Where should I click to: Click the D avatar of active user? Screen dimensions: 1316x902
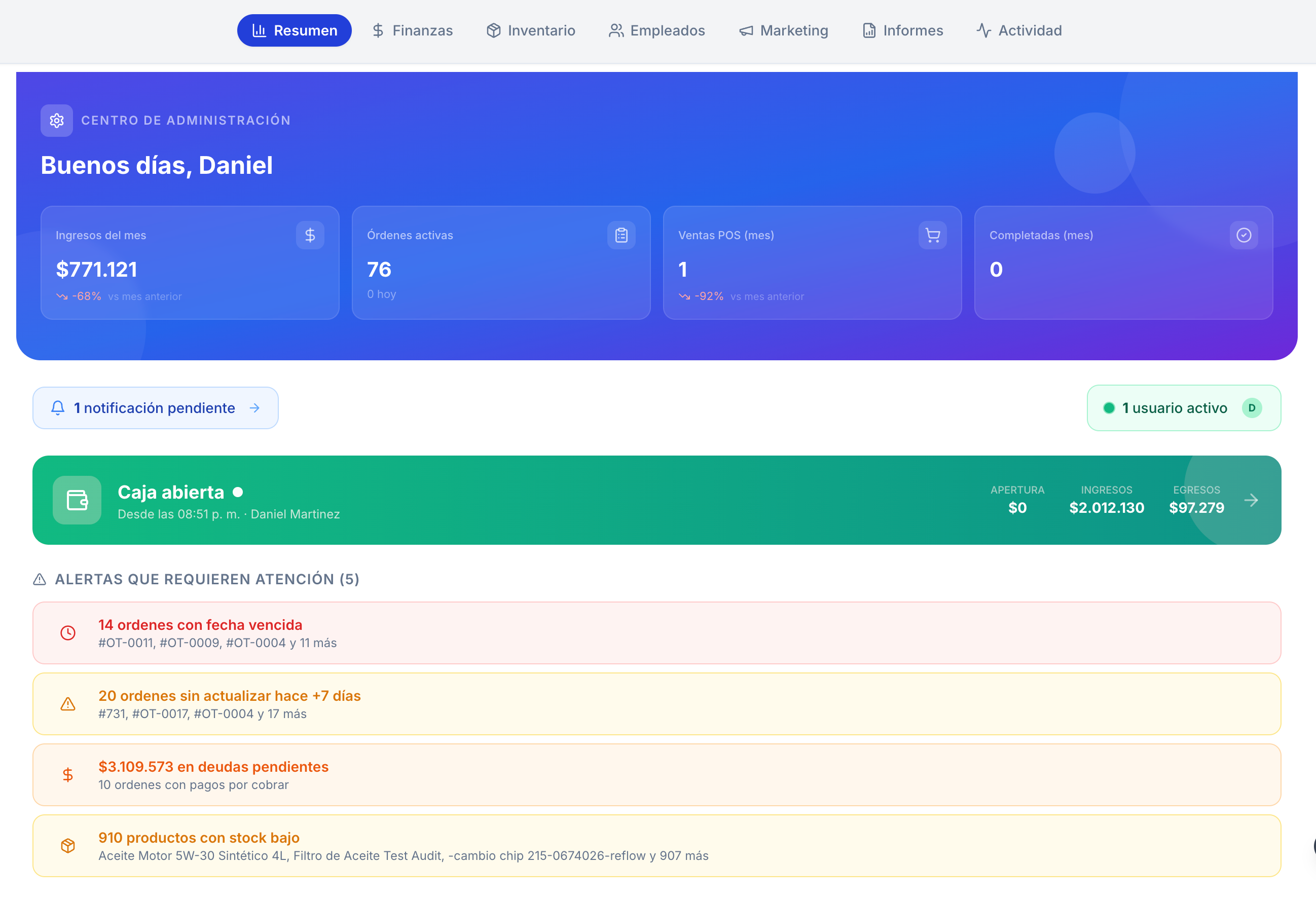pos(1252,408)
